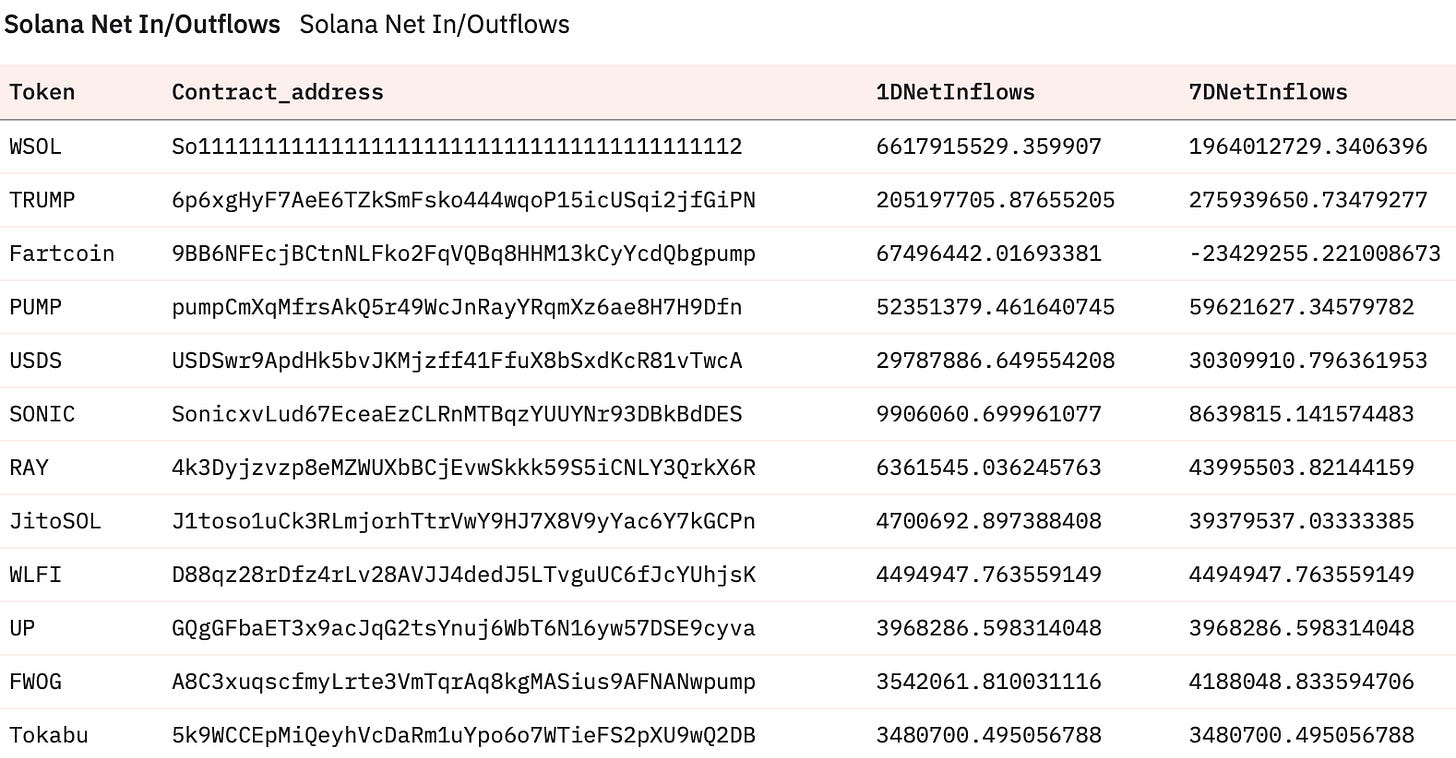
Task: Click the WLFI token cell
Action: (36, 575)
